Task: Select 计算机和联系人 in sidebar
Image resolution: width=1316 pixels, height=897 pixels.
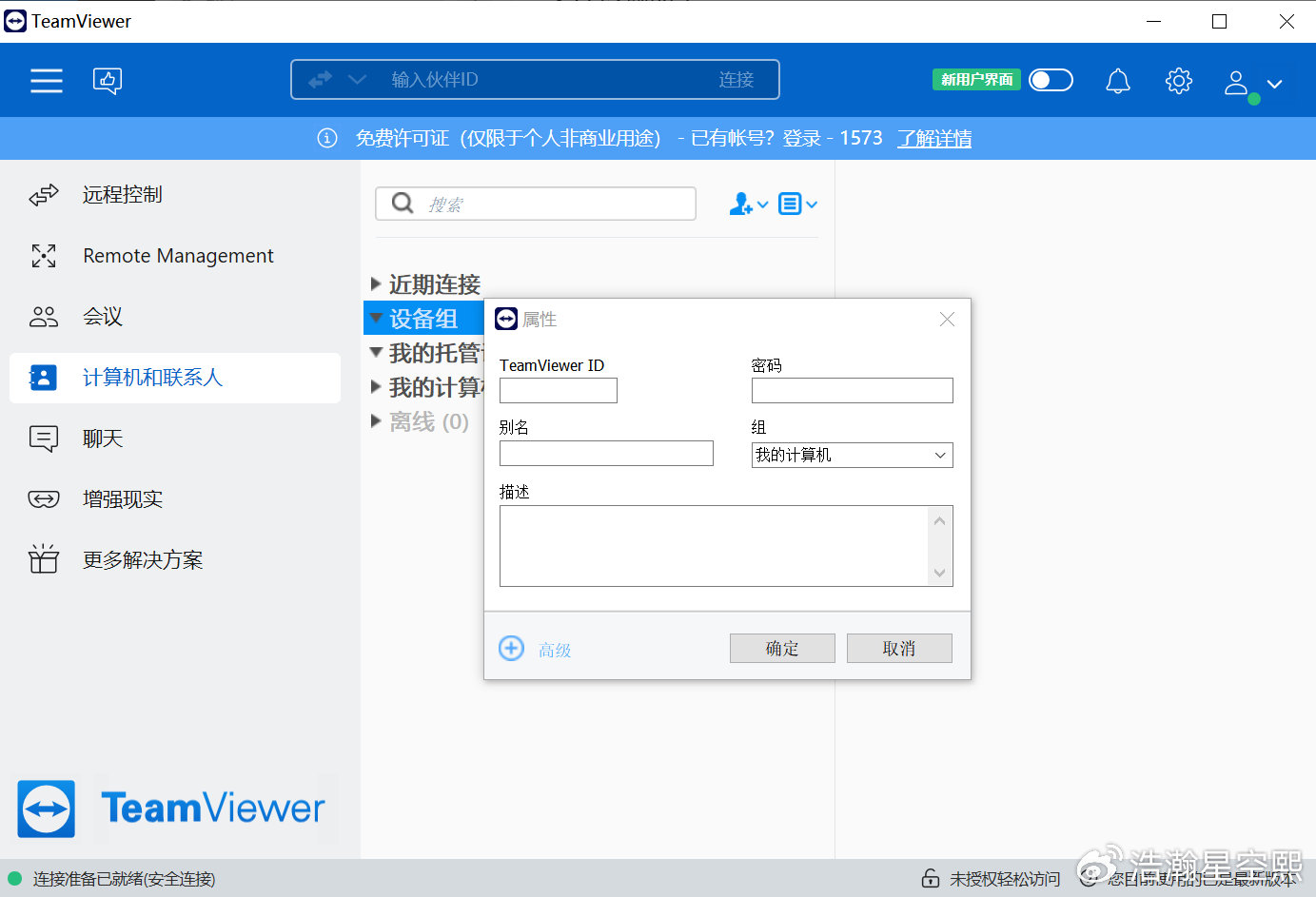Action: [x=175, y=378]
